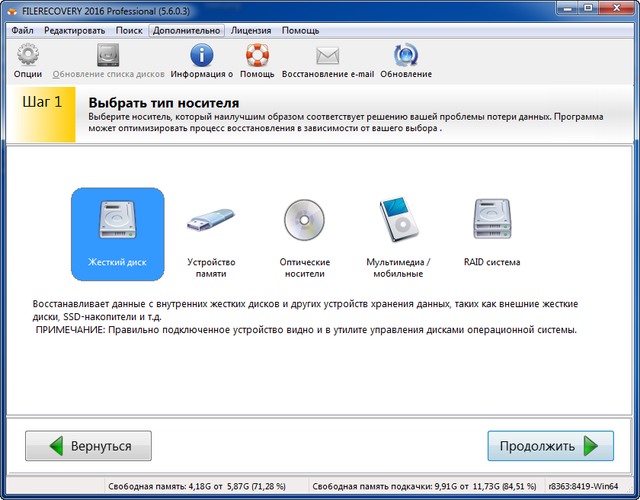
Task: Open the Помощь menu in menubar
Action: coord(300,31)
